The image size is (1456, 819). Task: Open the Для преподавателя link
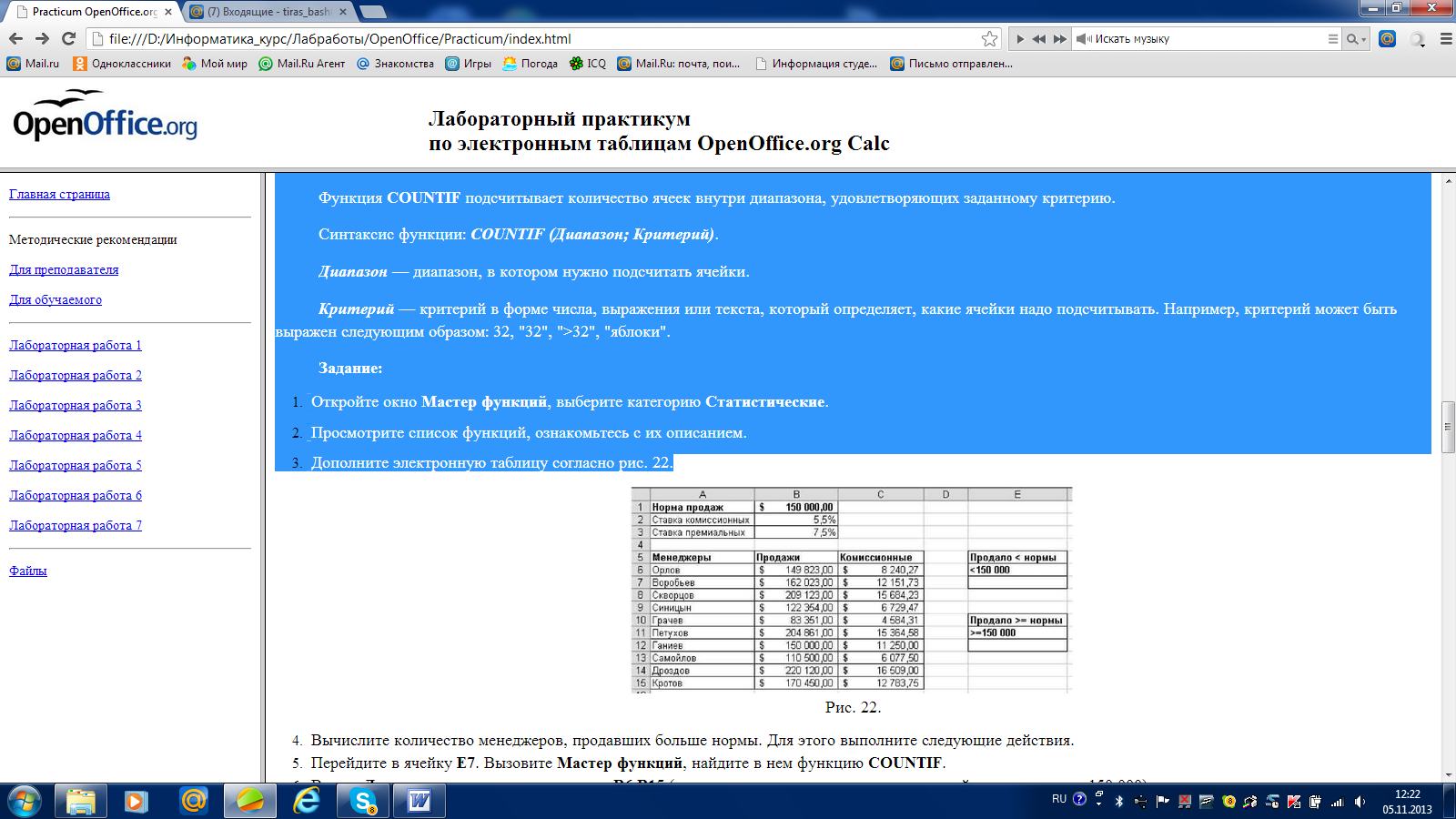point(64,269)
